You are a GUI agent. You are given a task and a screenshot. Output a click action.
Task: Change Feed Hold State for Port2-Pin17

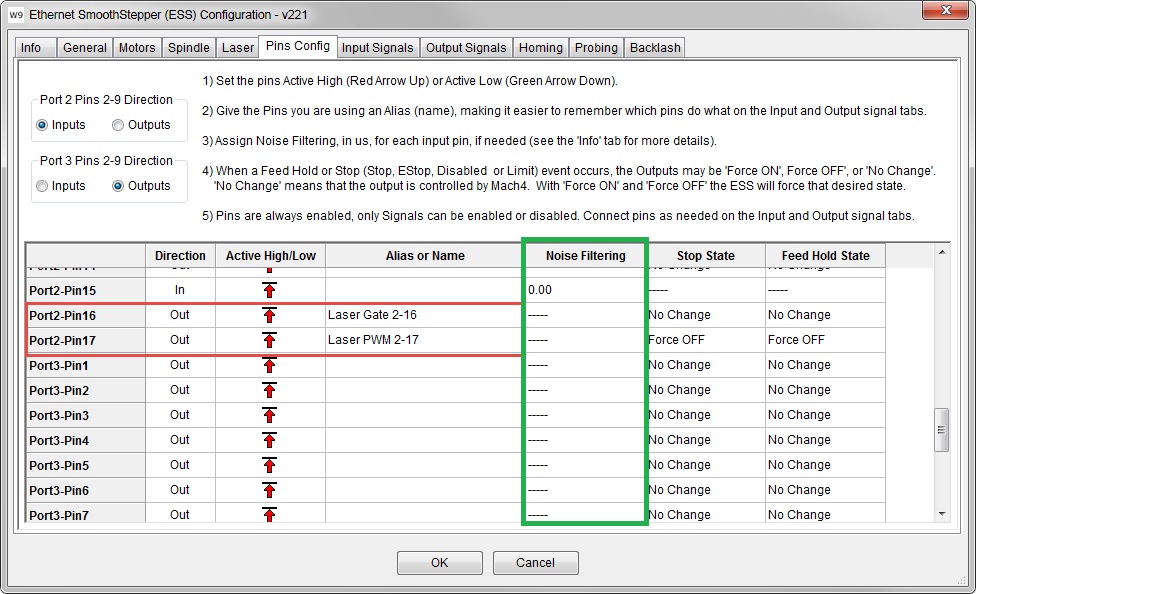pos(826,341)
